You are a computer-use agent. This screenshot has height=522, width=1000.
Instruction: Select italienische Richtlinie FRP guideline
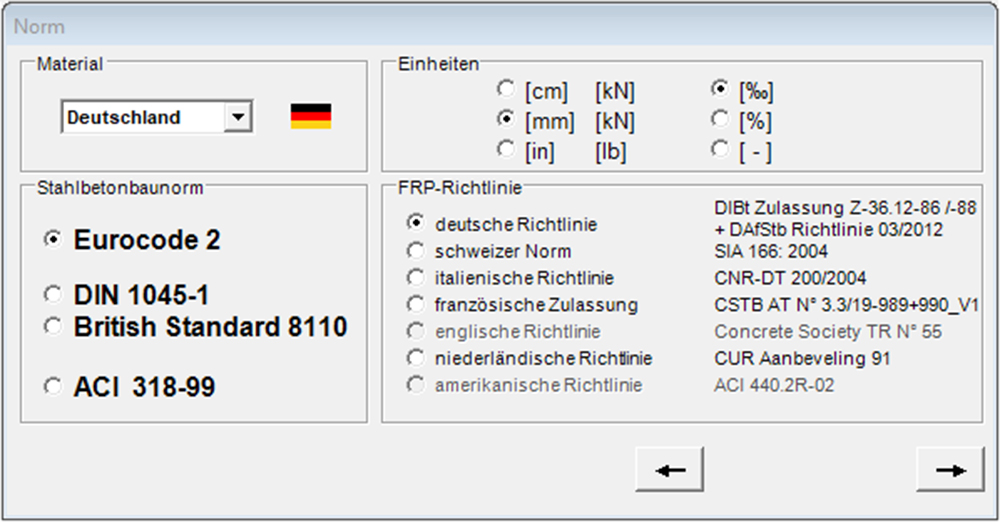(x=416, y=278)
